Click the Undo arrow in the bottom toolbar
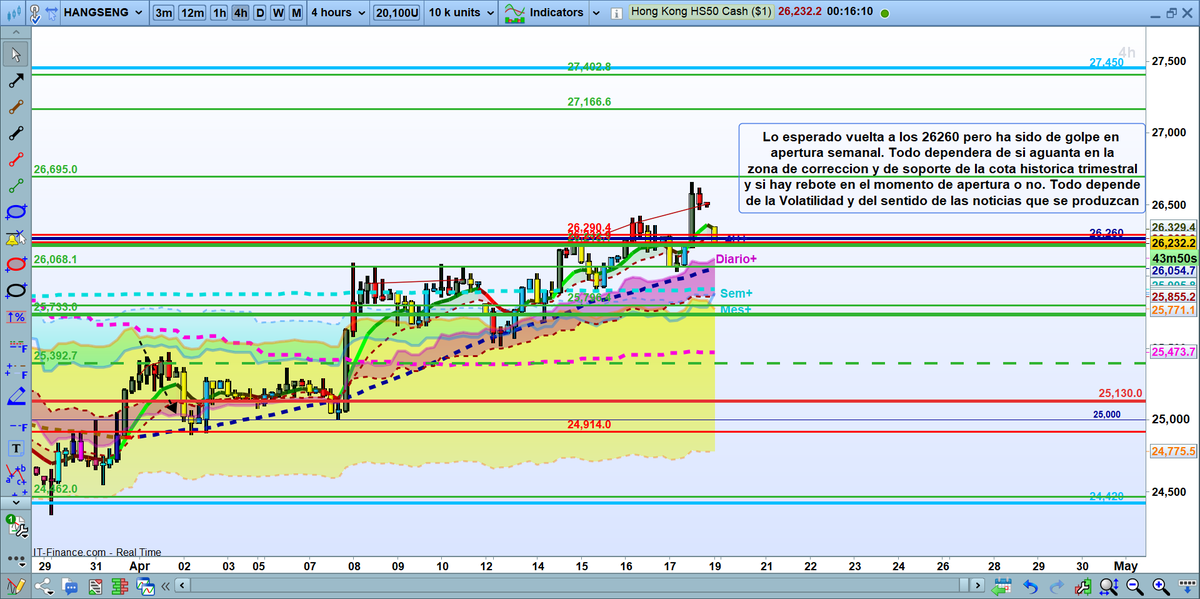 tap(1032, 586)
